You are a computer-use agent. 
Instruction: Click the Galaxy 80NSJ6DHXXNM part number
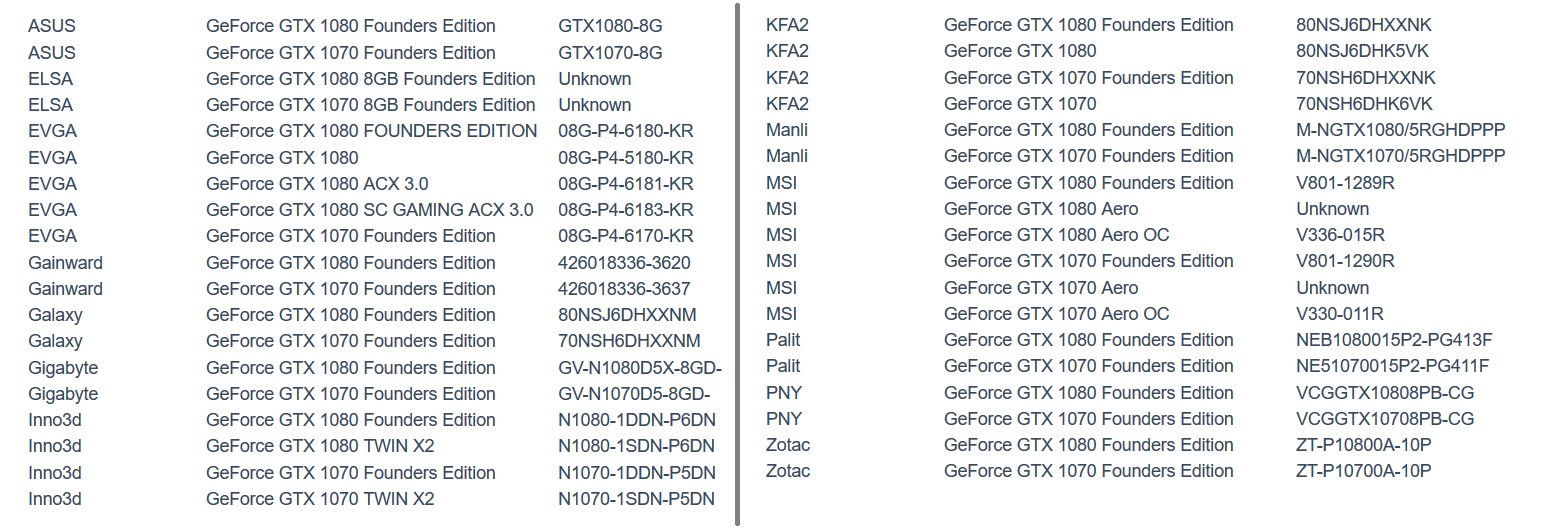point(629,315)
